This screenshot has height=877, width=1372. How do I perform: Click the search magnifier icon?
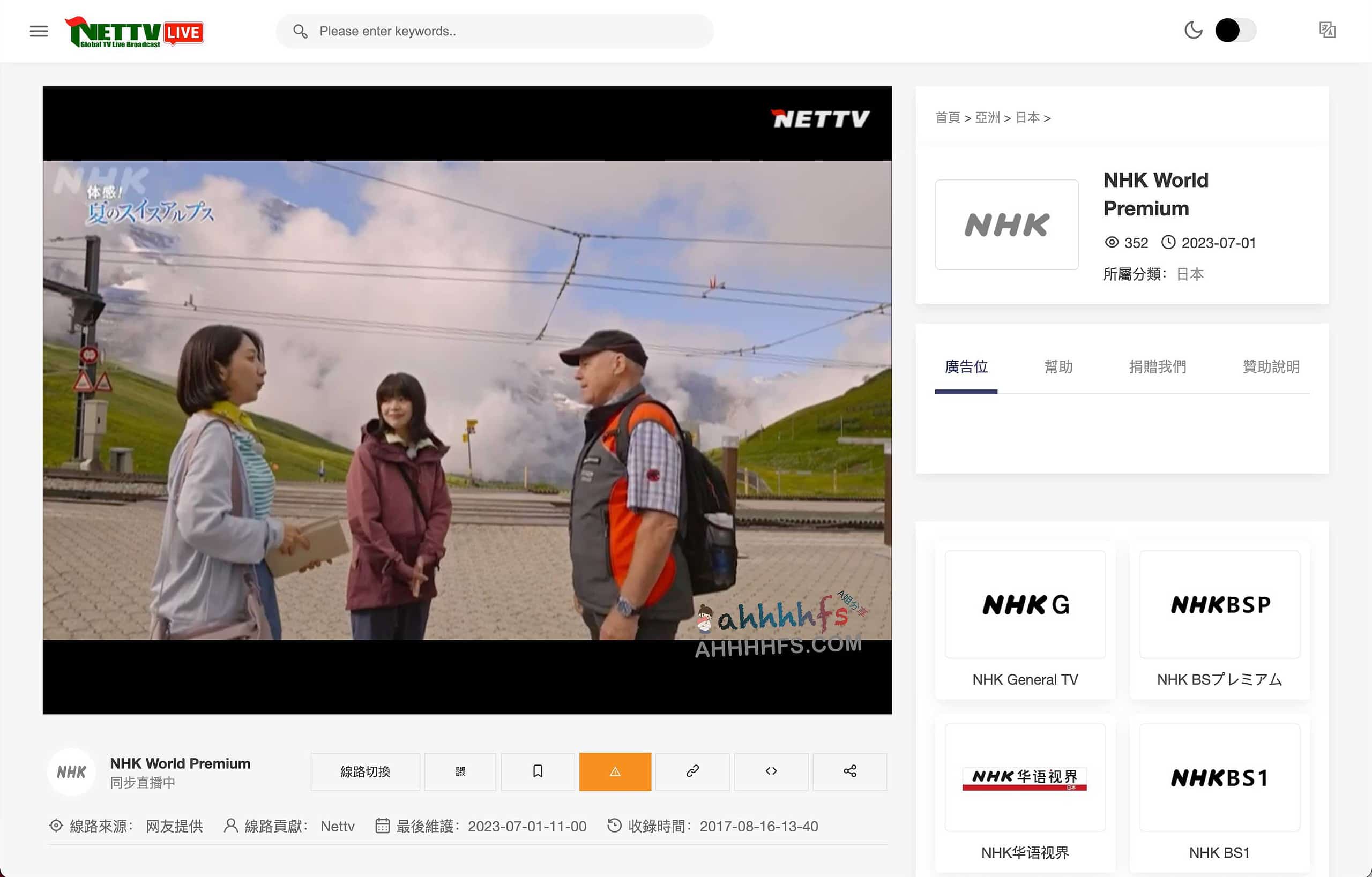click(300, 31)
